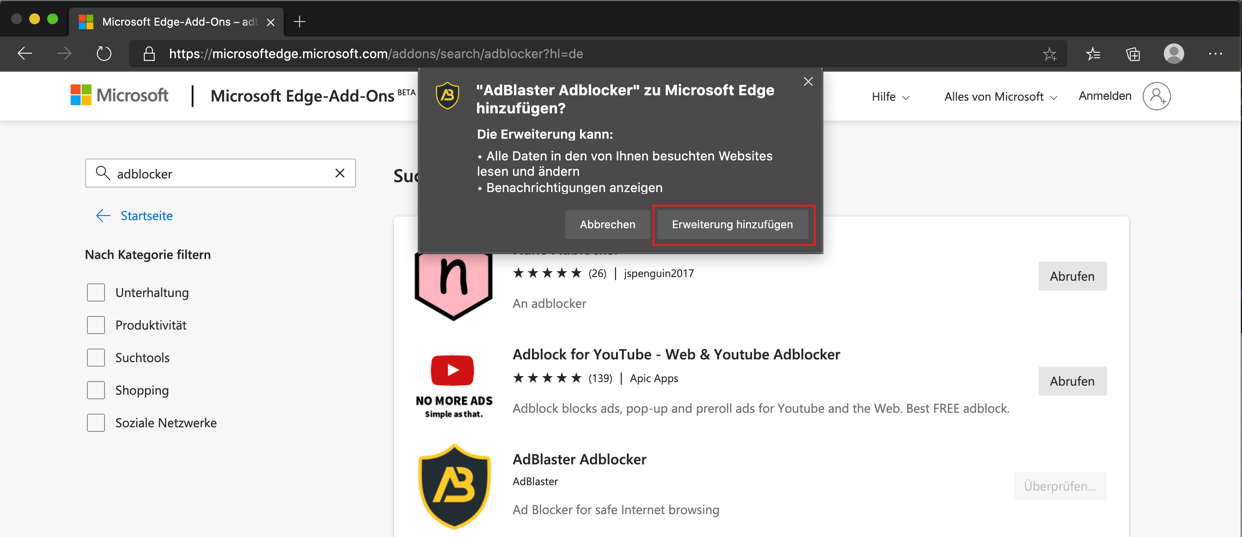Screen dimensions: 1242x537
Task: Check the Suchtools category checkbox
Action: pos(96,358)
